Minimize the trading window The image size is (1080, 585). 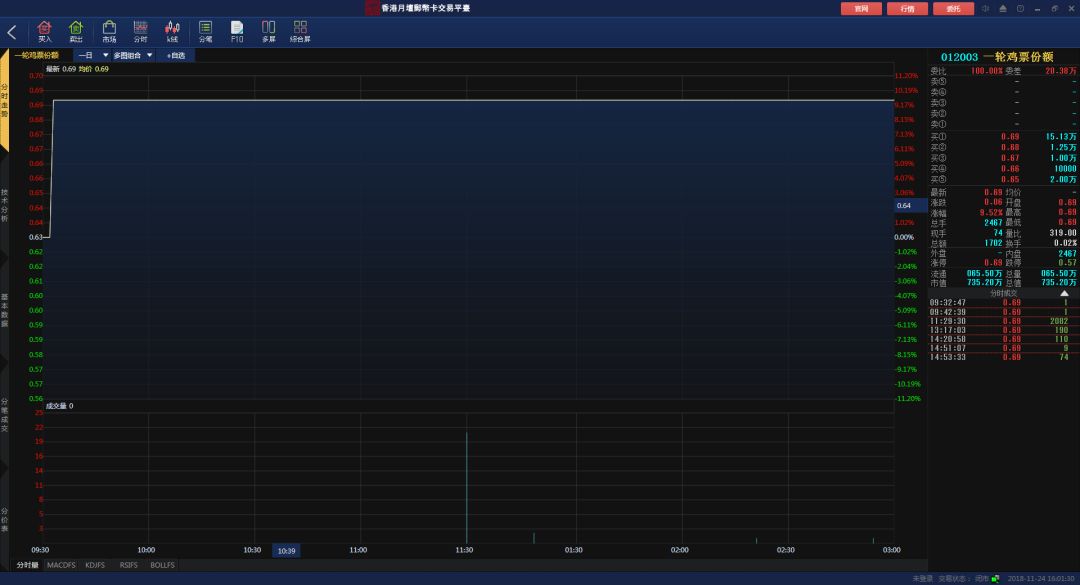[x=1037, y=8]
